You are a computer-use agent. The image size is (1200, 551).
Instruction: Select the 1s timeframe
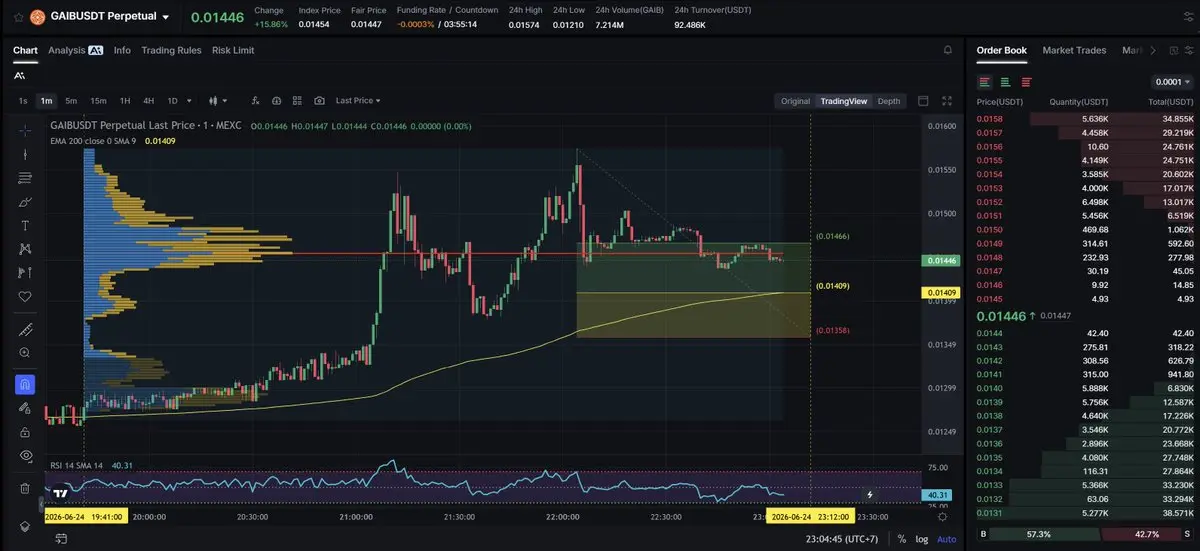(x=23, y=101)
